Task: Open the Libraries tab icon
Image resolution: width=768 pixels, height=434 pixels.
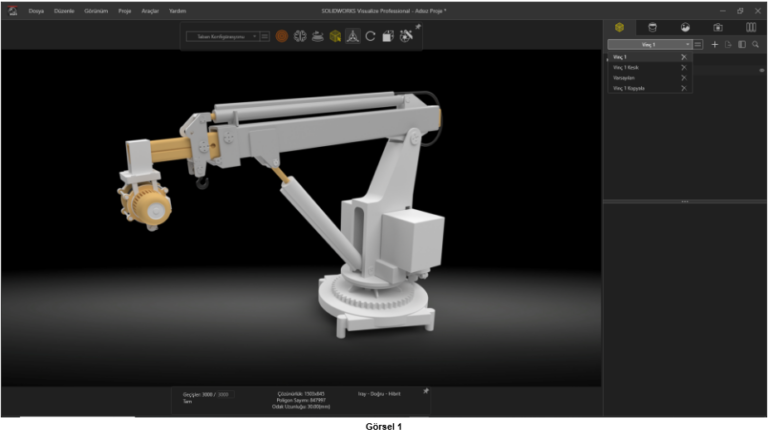Action: [x=751, y=27]
